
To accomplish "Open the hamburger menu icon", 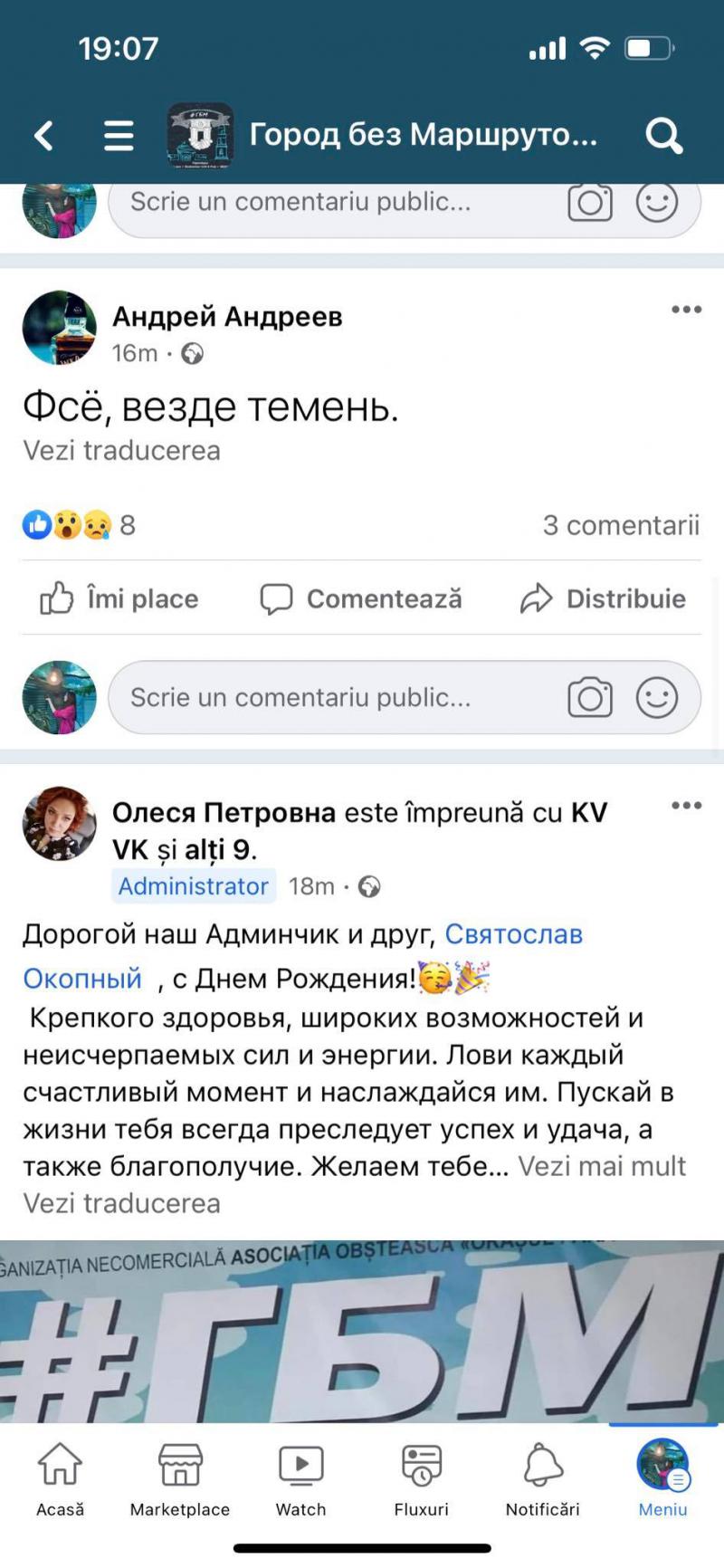I will 119,136.
